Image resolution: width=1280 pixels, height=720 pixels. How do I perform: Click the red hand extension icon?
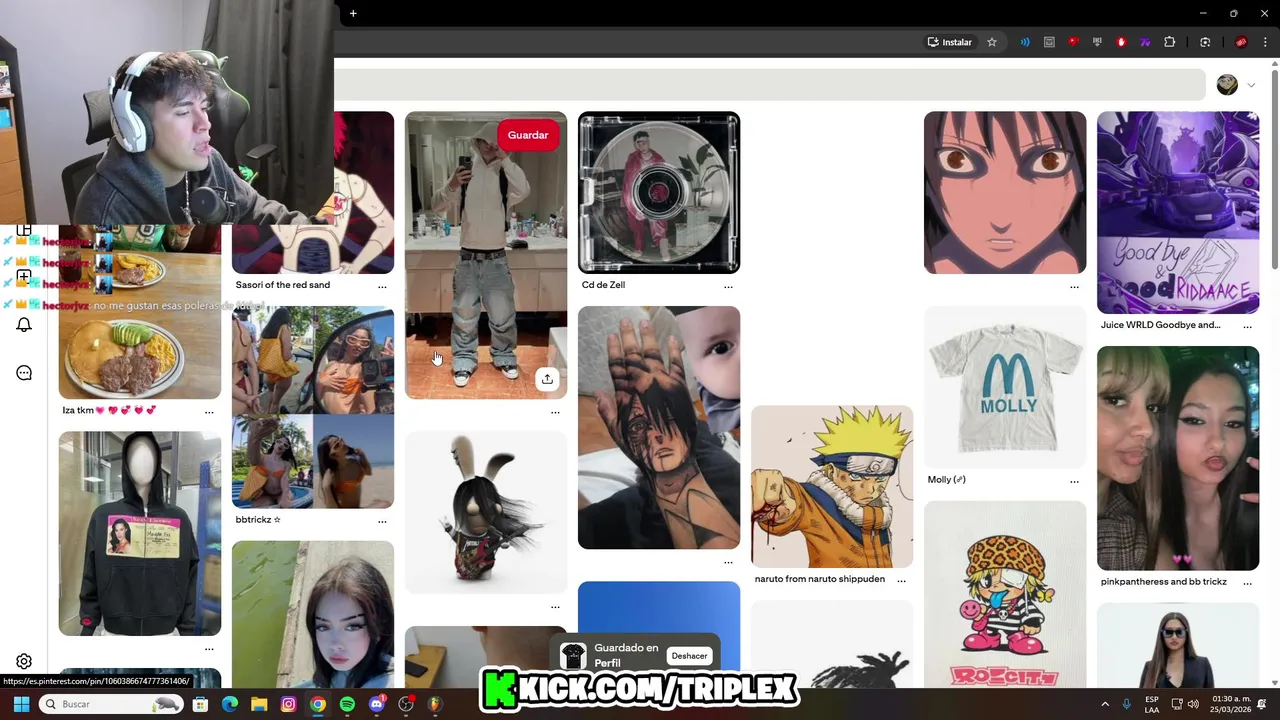(x=1121, y=42)
